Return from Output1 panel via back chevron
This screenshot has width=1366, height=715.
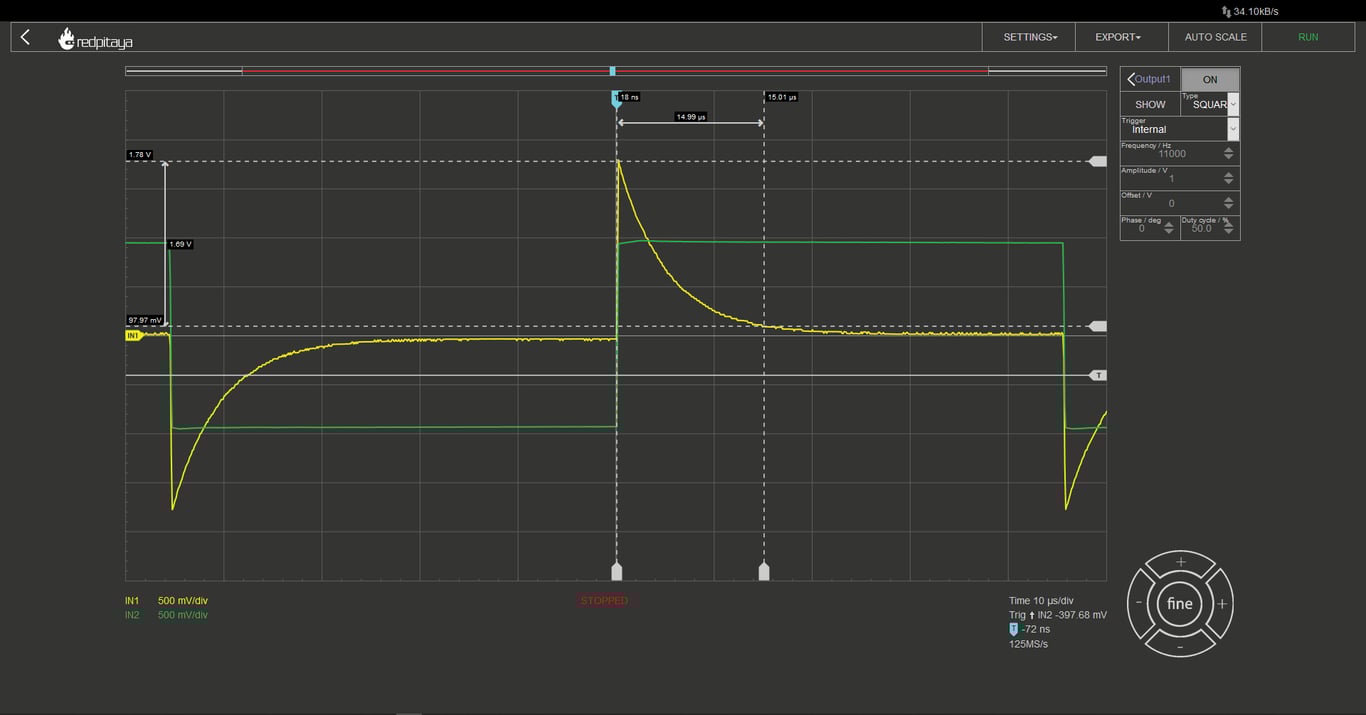(1131, 79)
